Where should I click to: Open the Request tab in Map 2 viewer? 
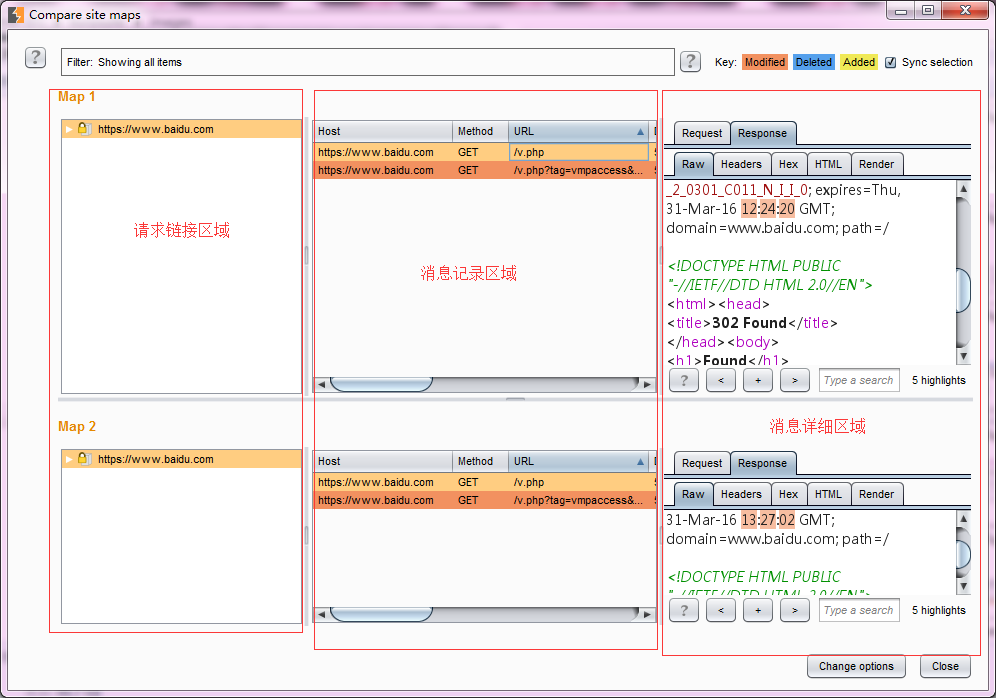coord(702,464)
